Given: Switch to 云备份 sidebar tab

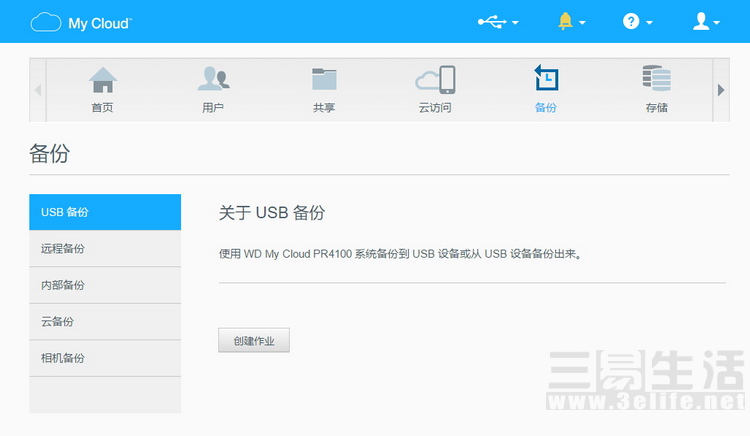Looking at the screenshot, I should (105, 322).
